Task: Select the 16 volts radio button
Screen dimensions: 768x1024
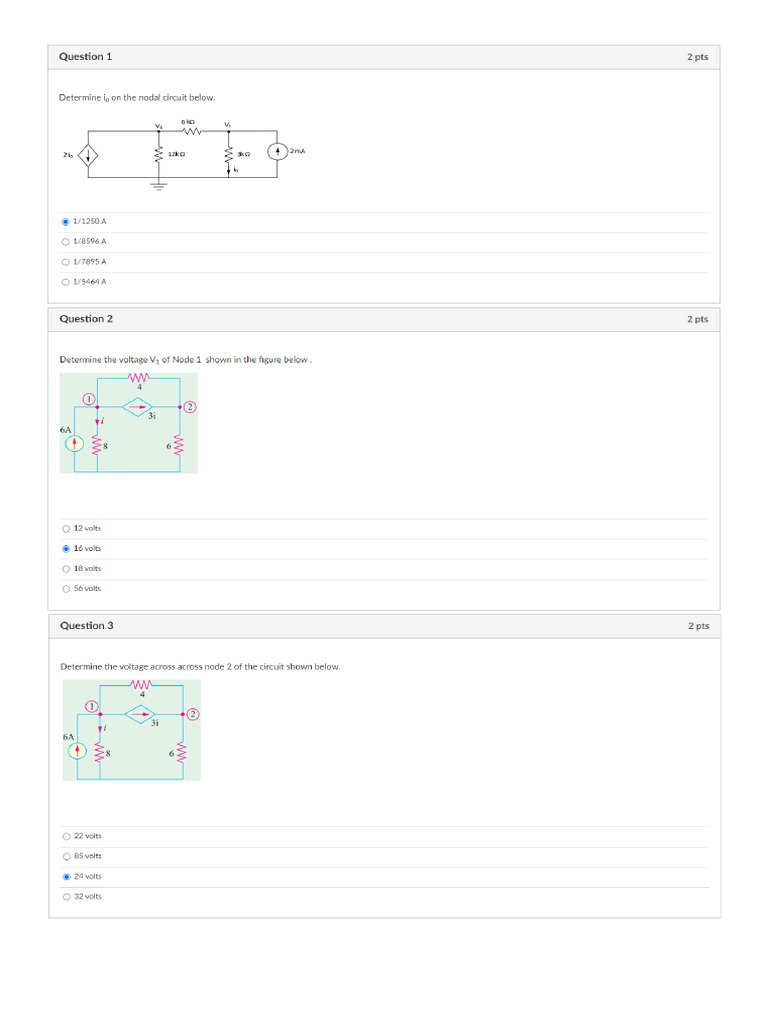Action: point(66,548)
